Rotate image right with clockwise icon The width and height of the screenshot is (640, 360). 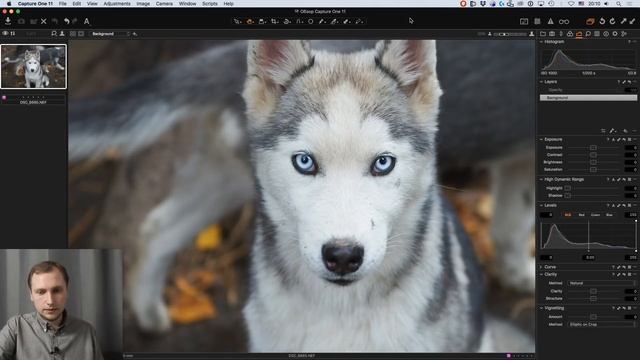click(612, 21)
